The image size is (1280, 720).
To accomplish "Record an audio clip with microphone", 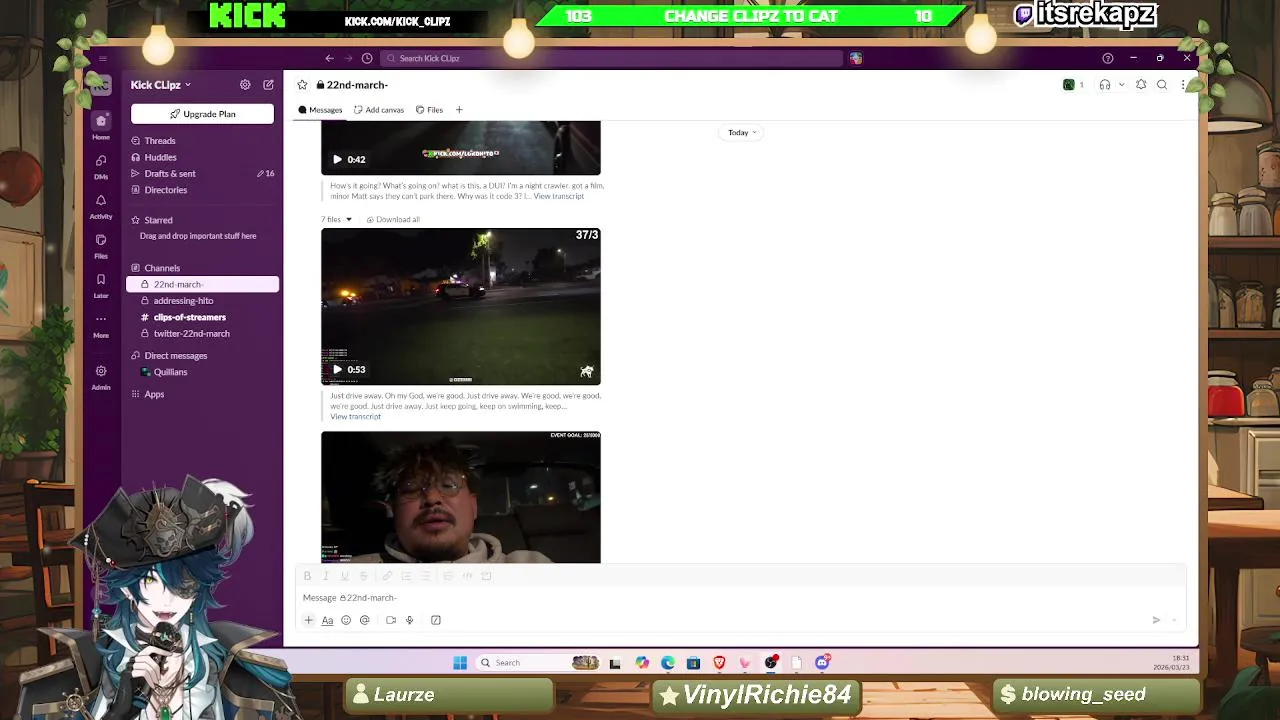I will pyautogui.click(x=409, y=620).
